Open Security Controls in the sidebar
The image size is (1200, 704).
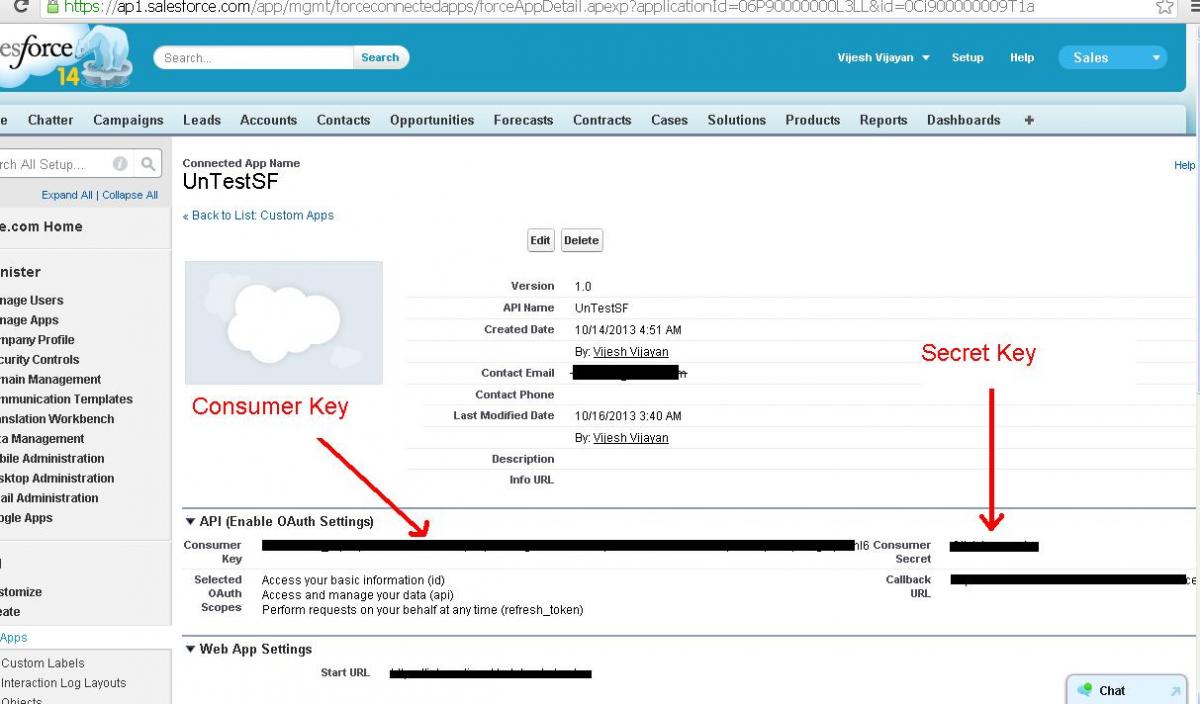click(x=40, y=360)
